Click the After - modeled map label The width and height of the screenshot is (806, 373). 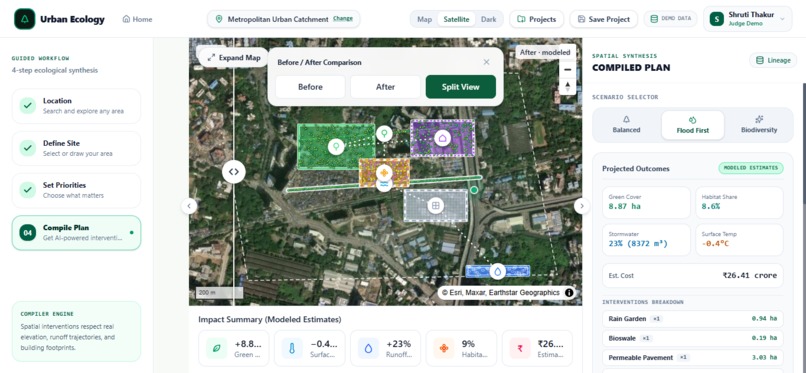[x=545, y=52]
